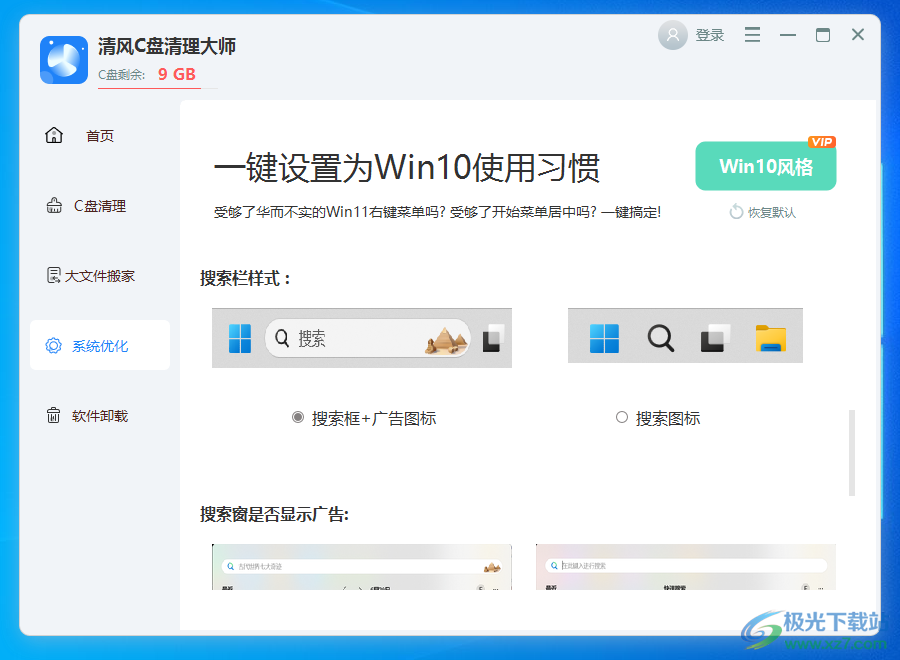Select the 软件卸载 uninstall trash icon
The height and width of the screenshot is (660, 900).
(53, 415)
